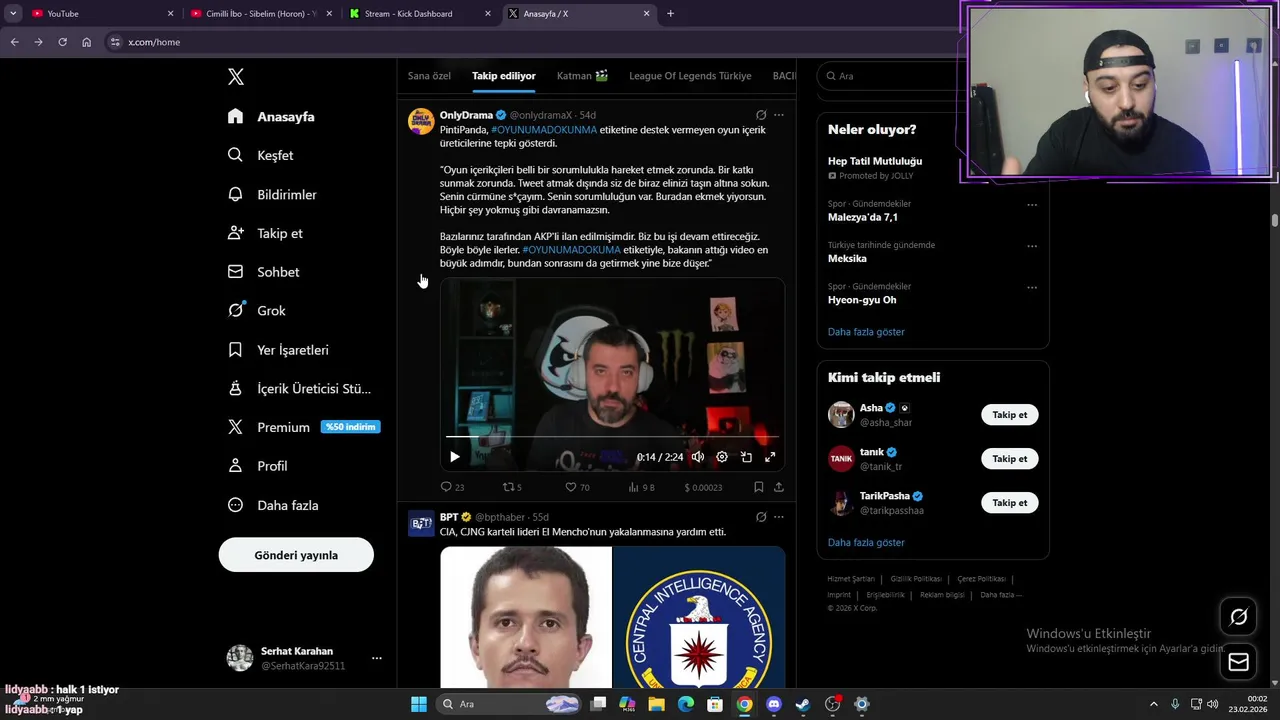Open BPT profile avatar

[421, 523]
